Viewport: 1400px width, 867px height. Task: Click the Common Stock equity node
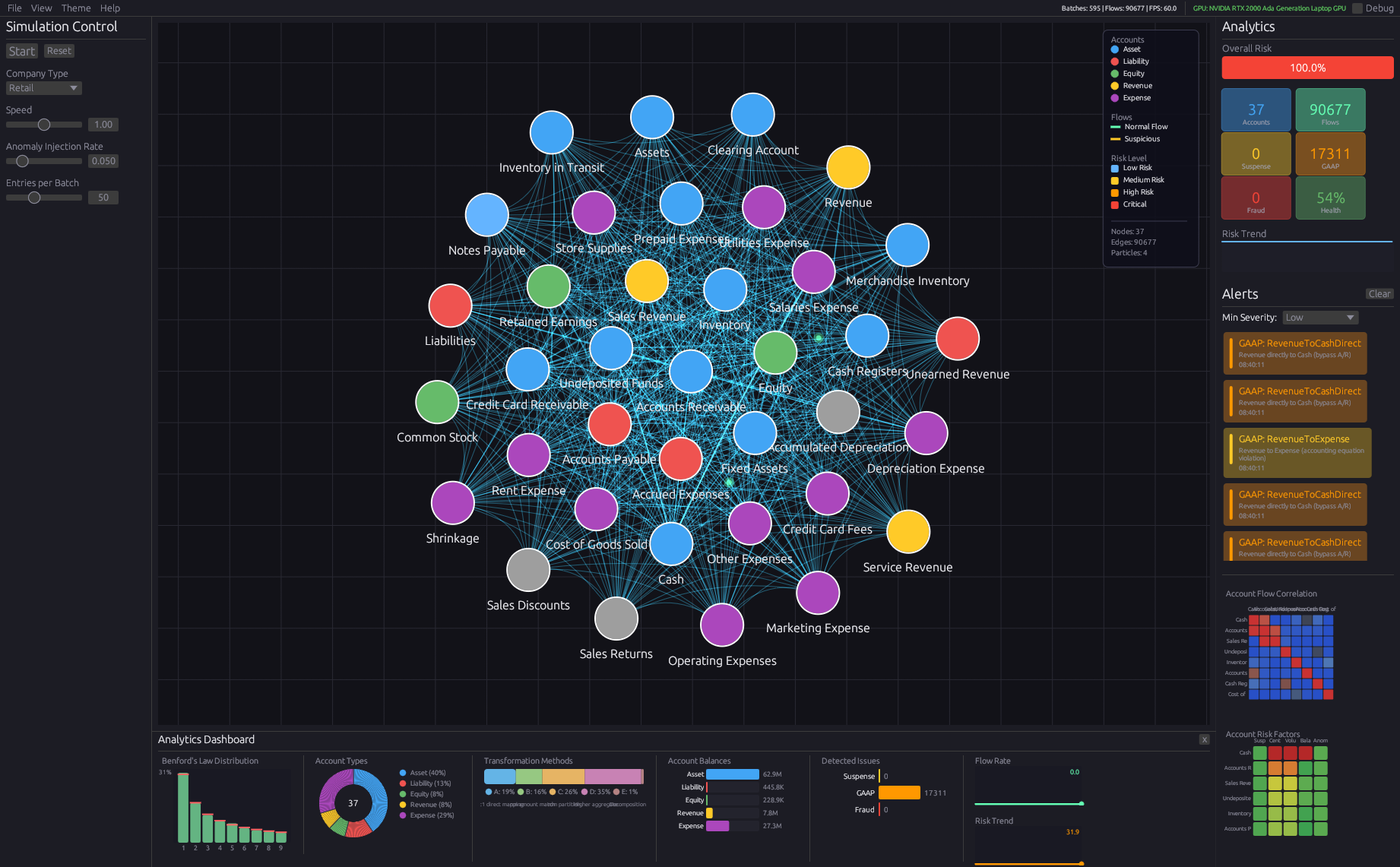(x=436, y=401)
